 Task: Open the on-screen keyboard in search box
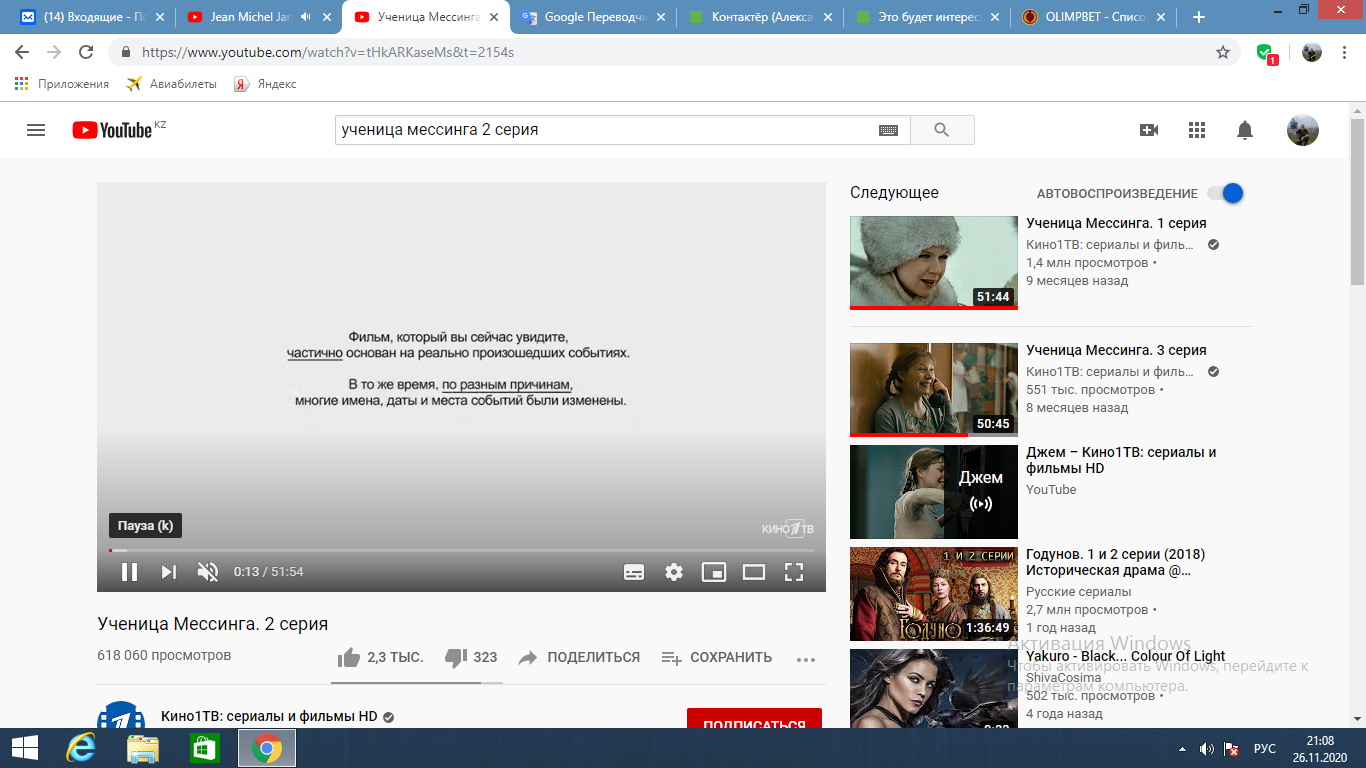click(x=889, y=130)
